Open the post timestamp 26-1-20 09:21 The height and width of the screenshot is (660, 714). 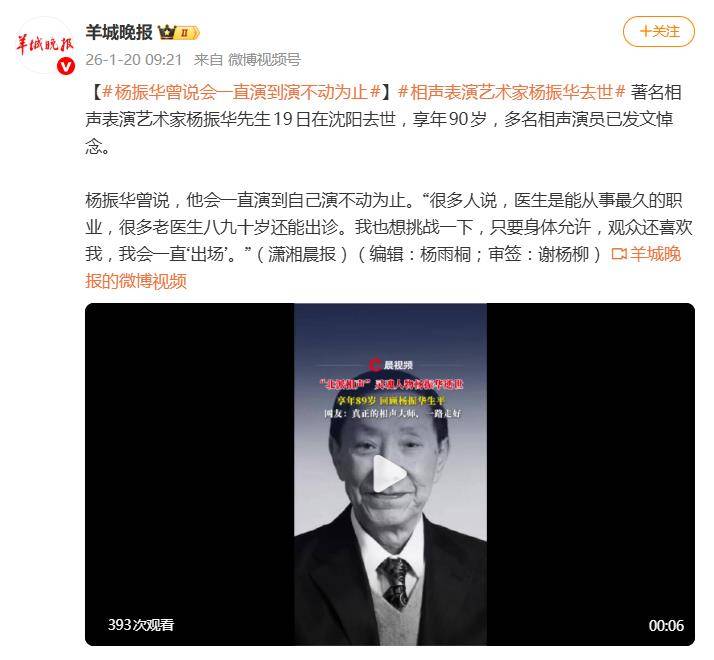pos(133,60)
